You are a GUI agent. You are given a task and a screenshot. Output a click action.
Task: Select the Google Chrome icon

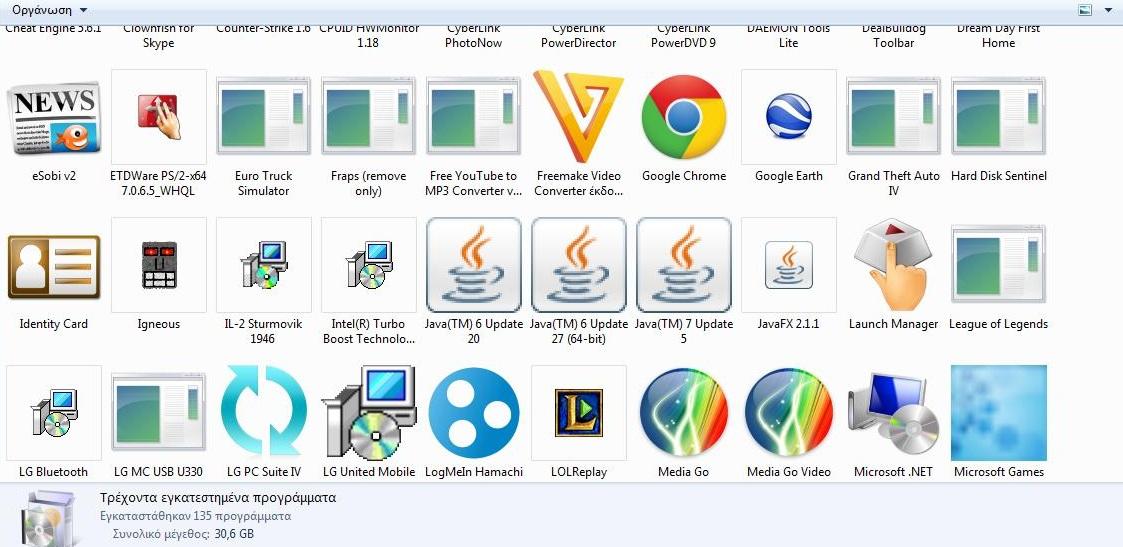[684, 117]
